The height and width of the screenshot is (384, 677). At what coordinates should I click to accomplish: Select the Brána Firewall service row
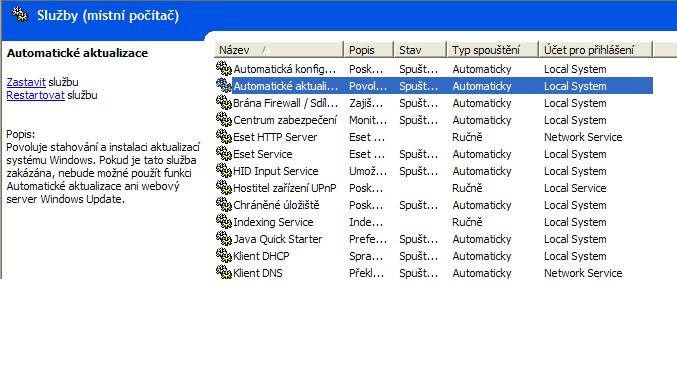pyautogui.click(x=433, y=103)
